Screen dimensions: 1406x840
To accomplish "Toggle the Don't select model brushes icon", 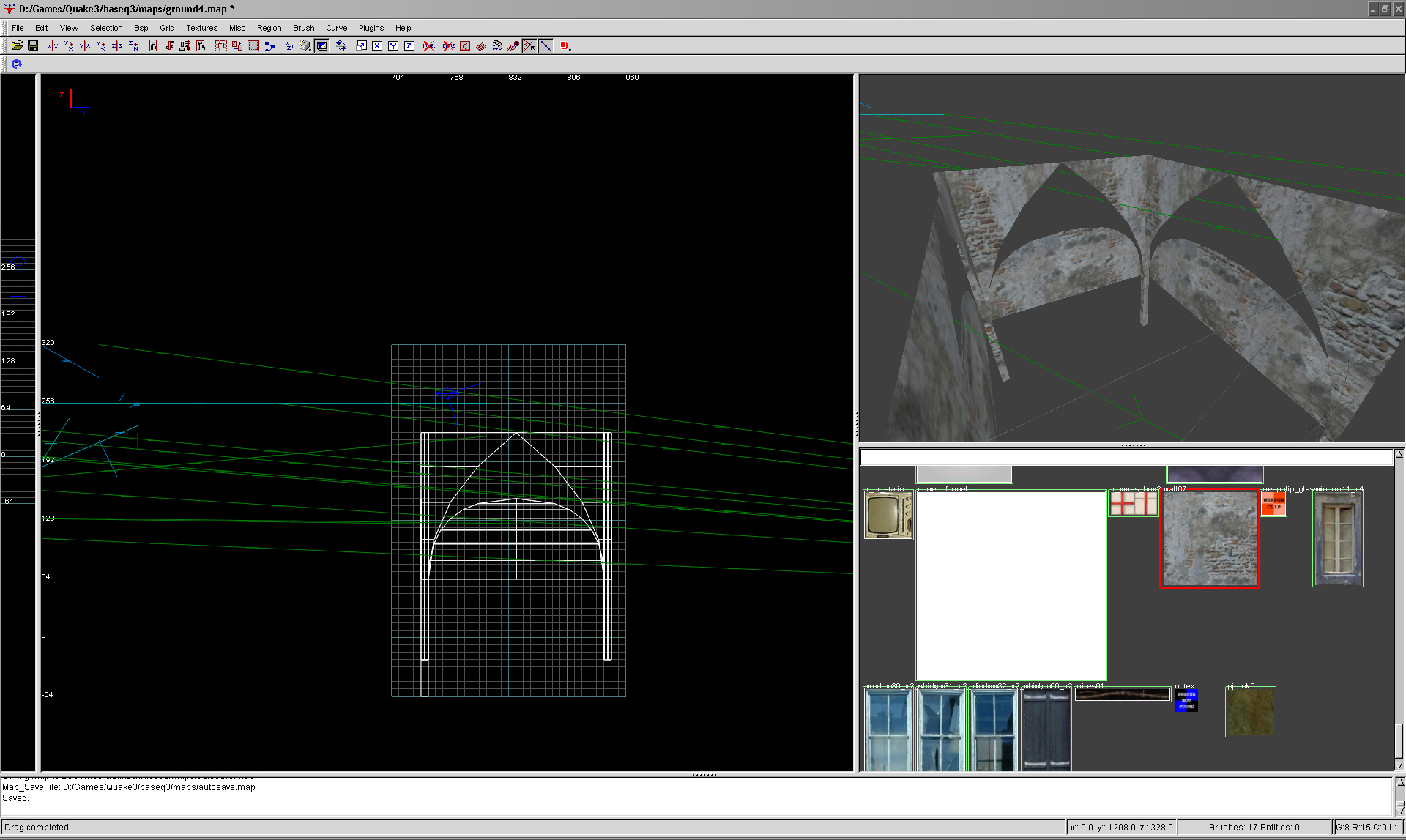I will [x=429, y=45].
